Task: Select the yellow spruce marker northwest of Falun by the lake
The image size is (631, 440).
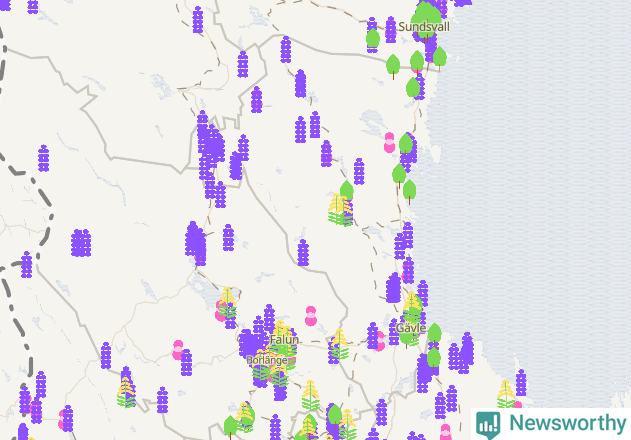Action: coord(227,302)
